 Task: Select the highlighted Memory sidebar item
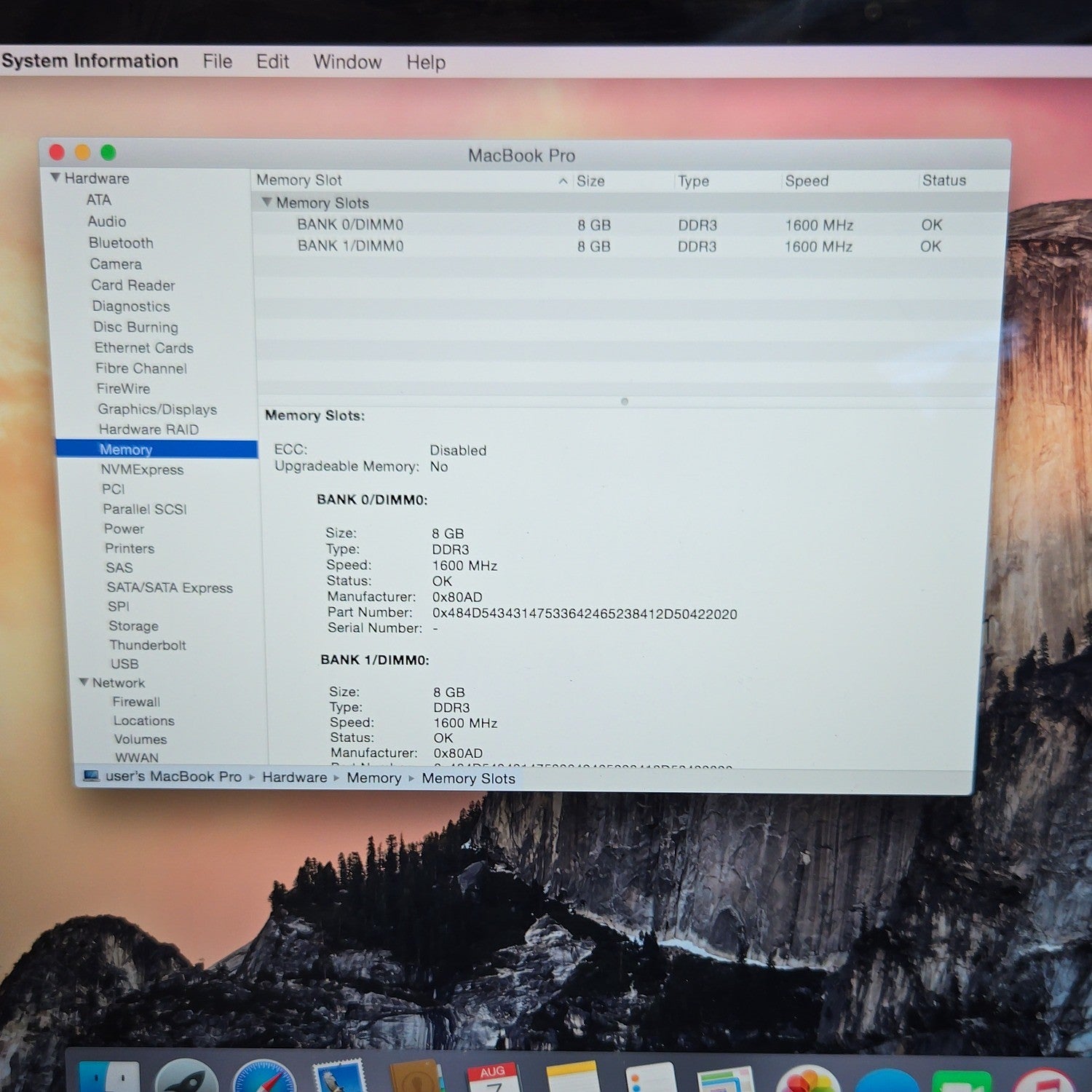[157, 449]
